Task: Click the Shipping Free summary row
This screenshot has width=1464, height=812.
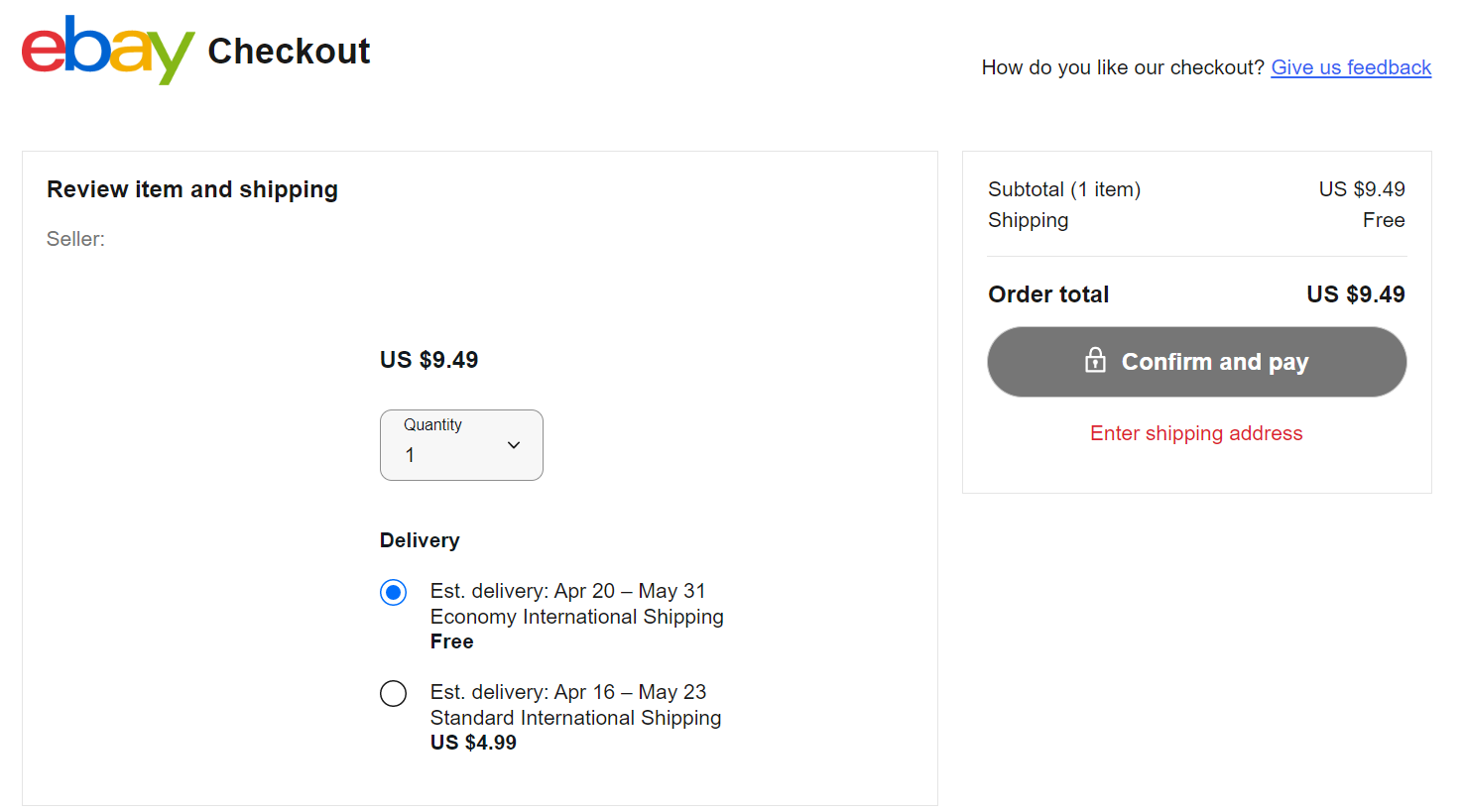Action: [1196, 220]
